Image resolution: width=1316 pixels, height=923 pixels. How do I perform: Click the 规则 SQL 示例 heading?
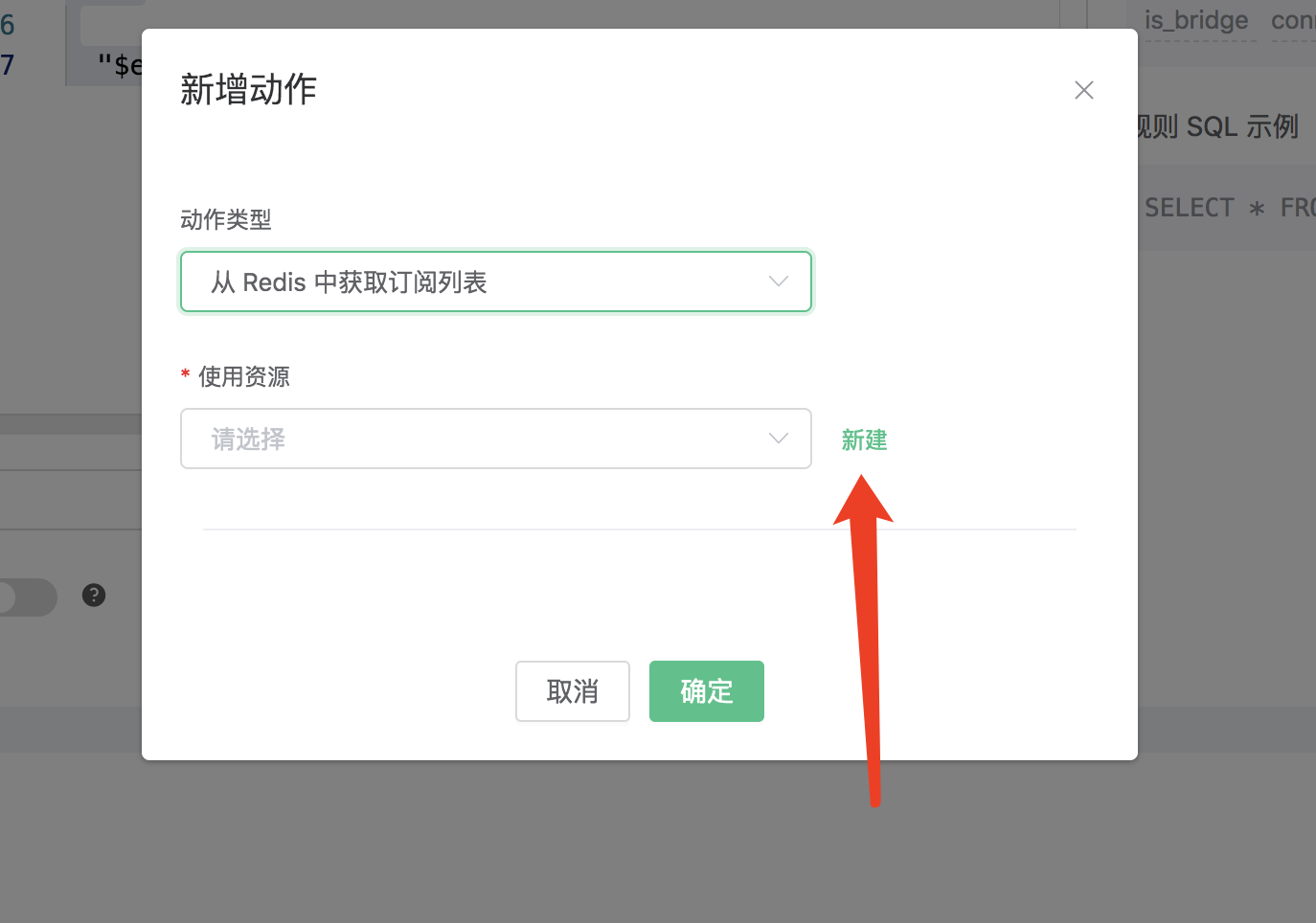(x=1217, y=126)
